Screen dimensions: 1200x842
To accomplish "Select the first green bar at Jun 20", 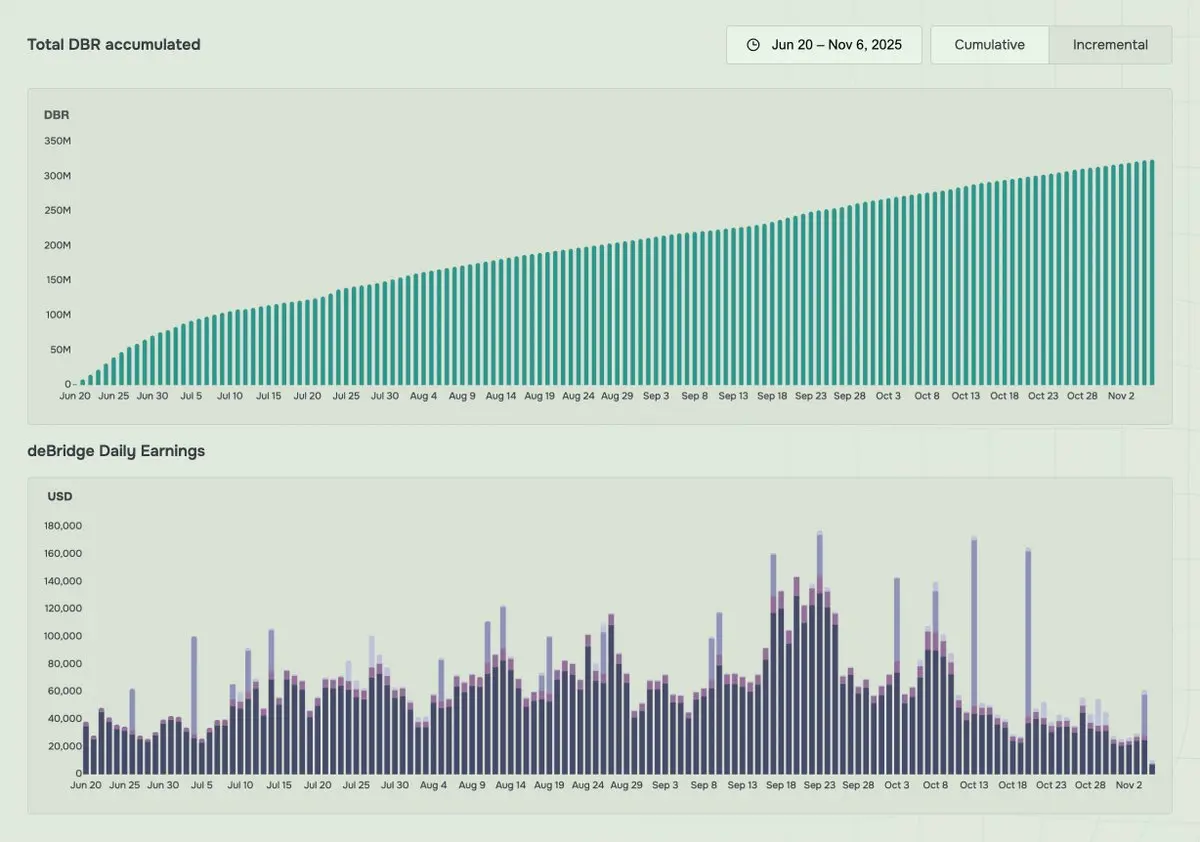I will 83,382.
